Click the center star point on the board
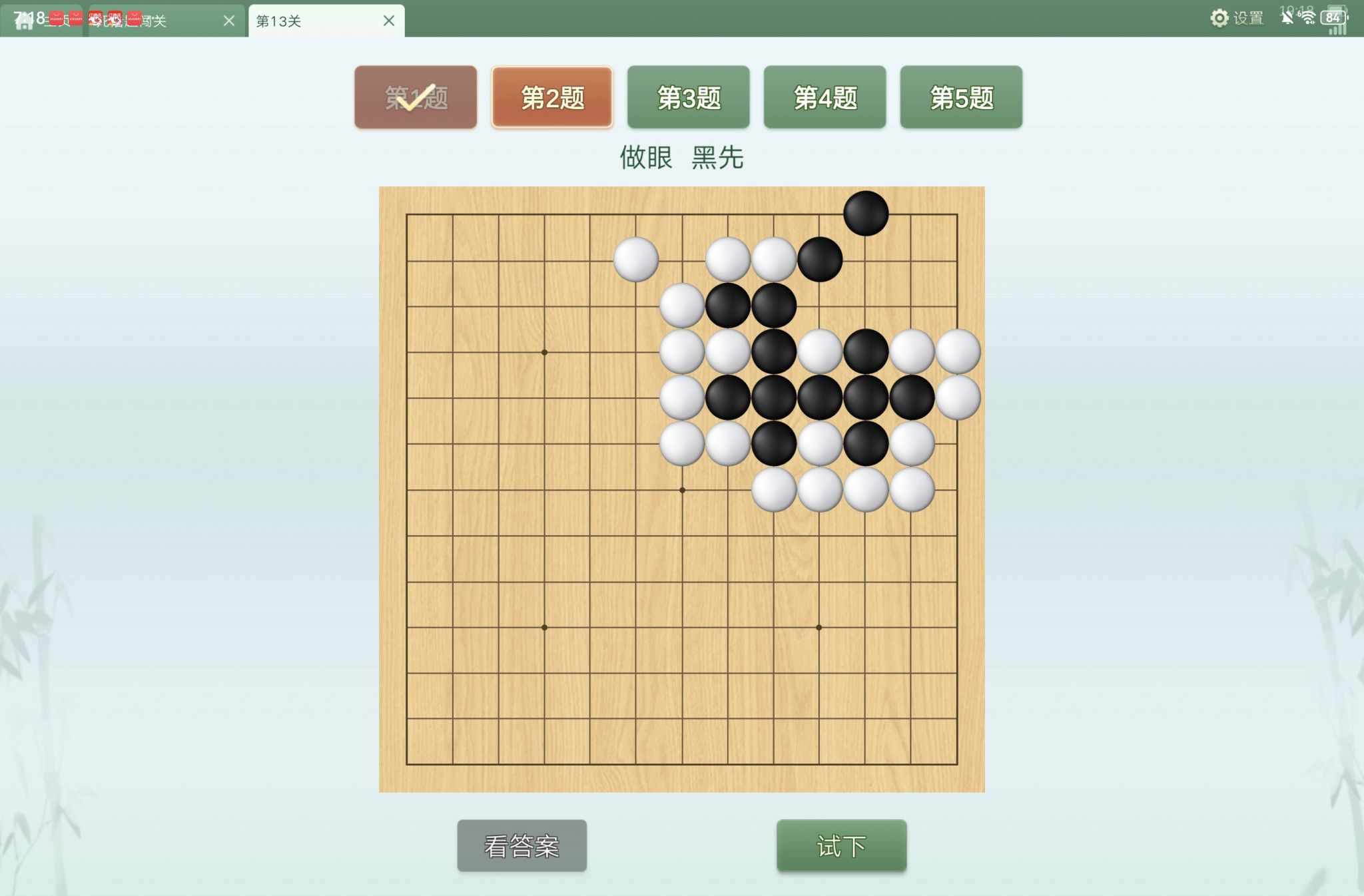Viewport: 1364px width, 896px height. tap(682, 490)
